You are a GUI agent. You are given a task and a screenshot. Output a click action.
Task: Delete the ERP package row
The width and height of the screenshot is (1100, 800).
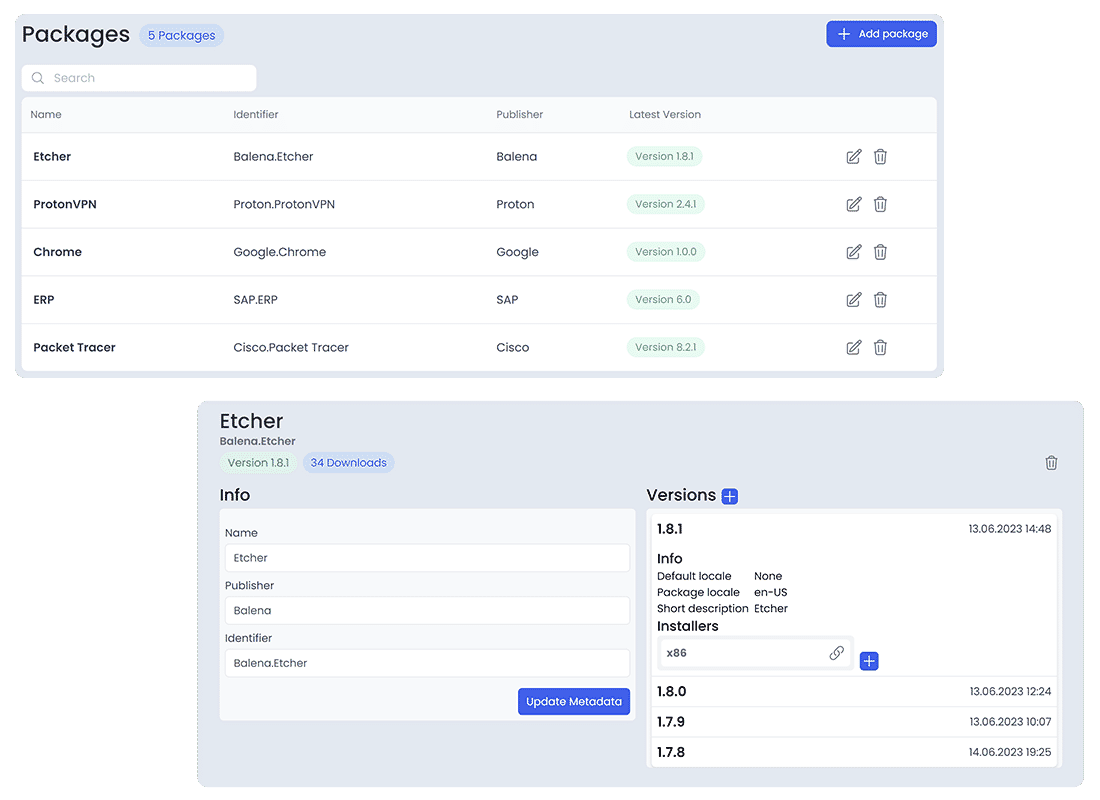coord(880,300)
